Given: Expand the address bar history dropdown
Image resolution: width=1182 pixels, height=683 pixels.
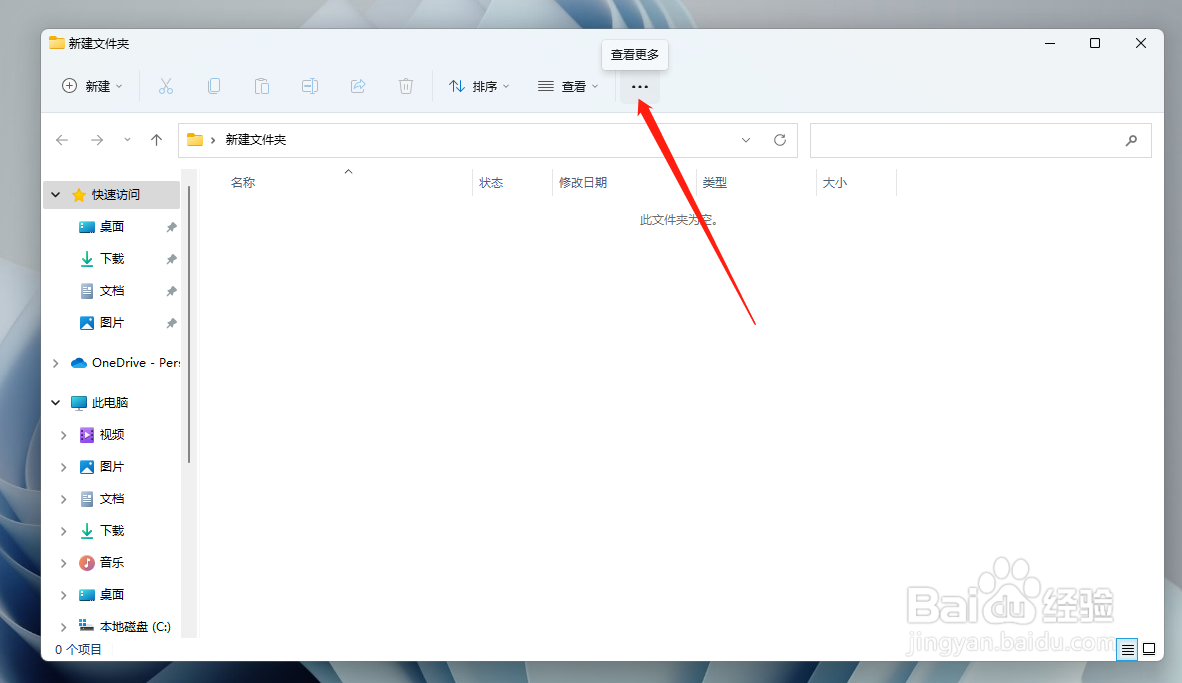Looking at the screenshot, I should click(746, 140).
